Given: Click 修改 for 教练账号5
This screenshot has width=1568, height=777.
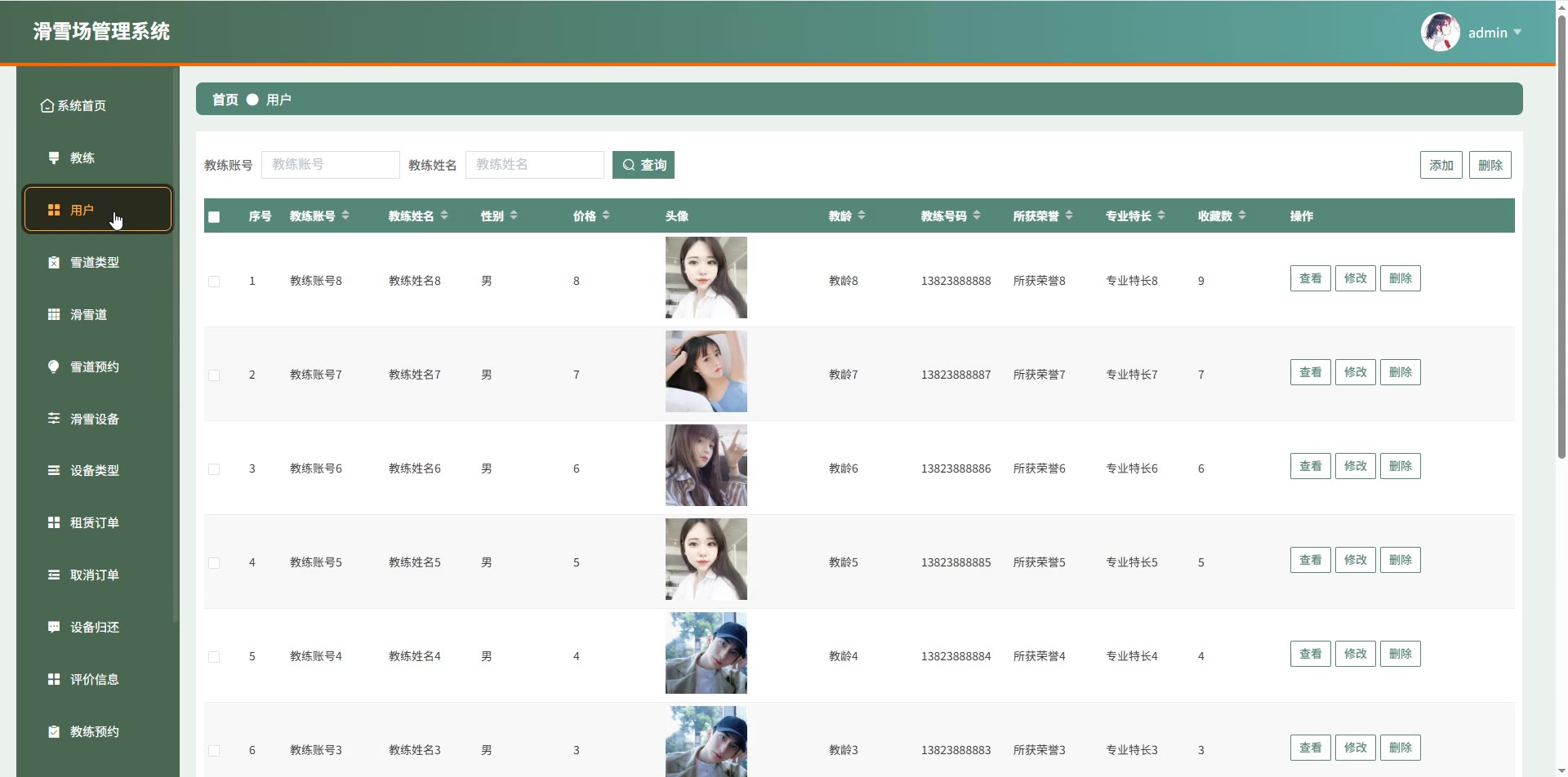Looking at the screenshot, I should coord(1356,560).
